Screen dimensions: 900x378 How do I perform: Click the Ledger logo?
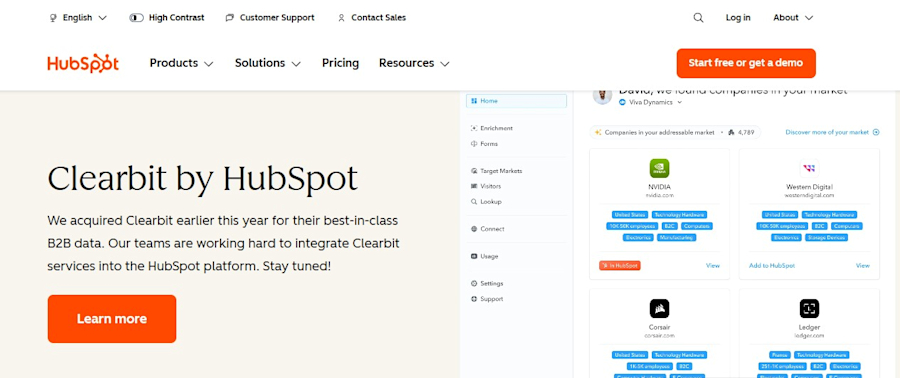[x=809, y=309]
